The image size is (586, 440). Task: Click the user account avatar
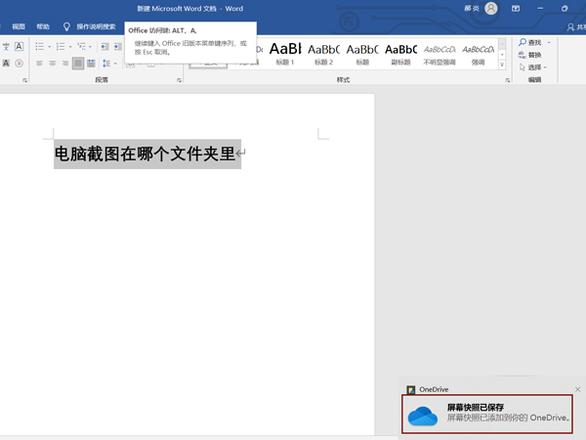[x=491, y=8]
